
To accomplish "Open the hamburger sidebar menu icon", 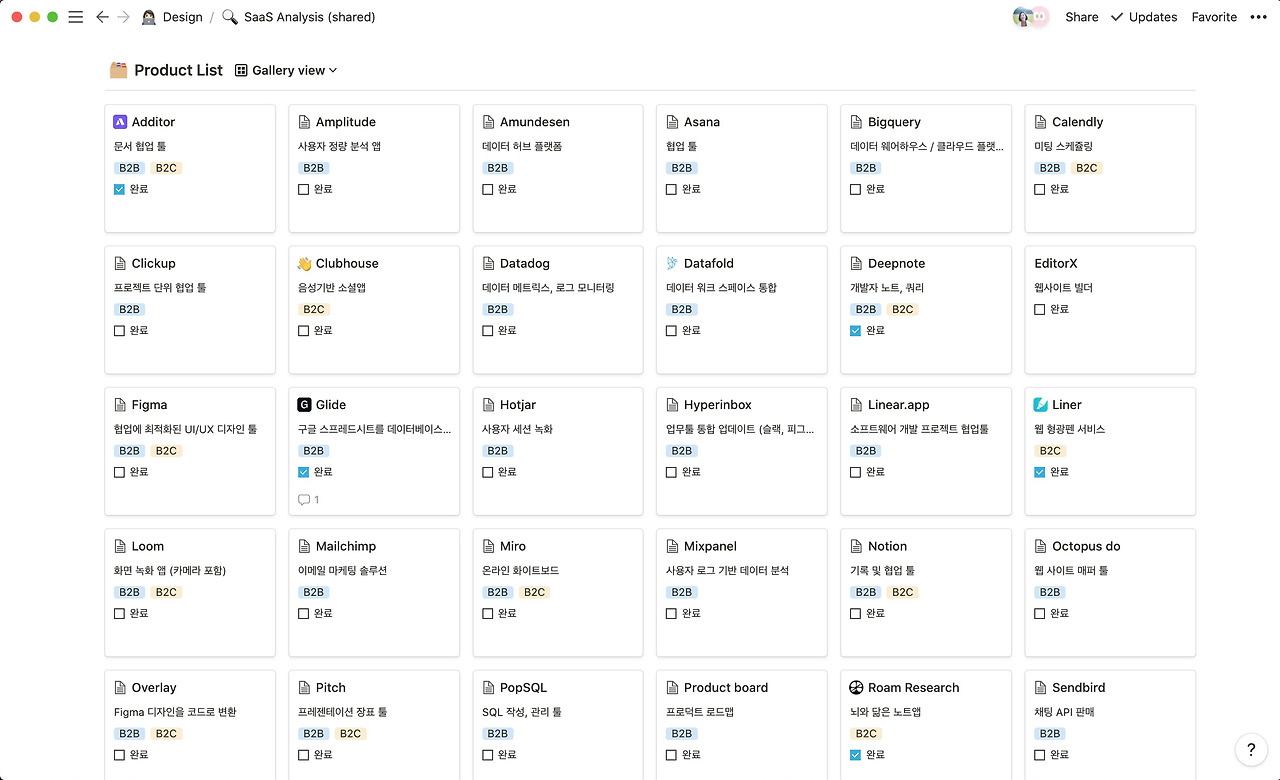I will click(x=76, y=17).
